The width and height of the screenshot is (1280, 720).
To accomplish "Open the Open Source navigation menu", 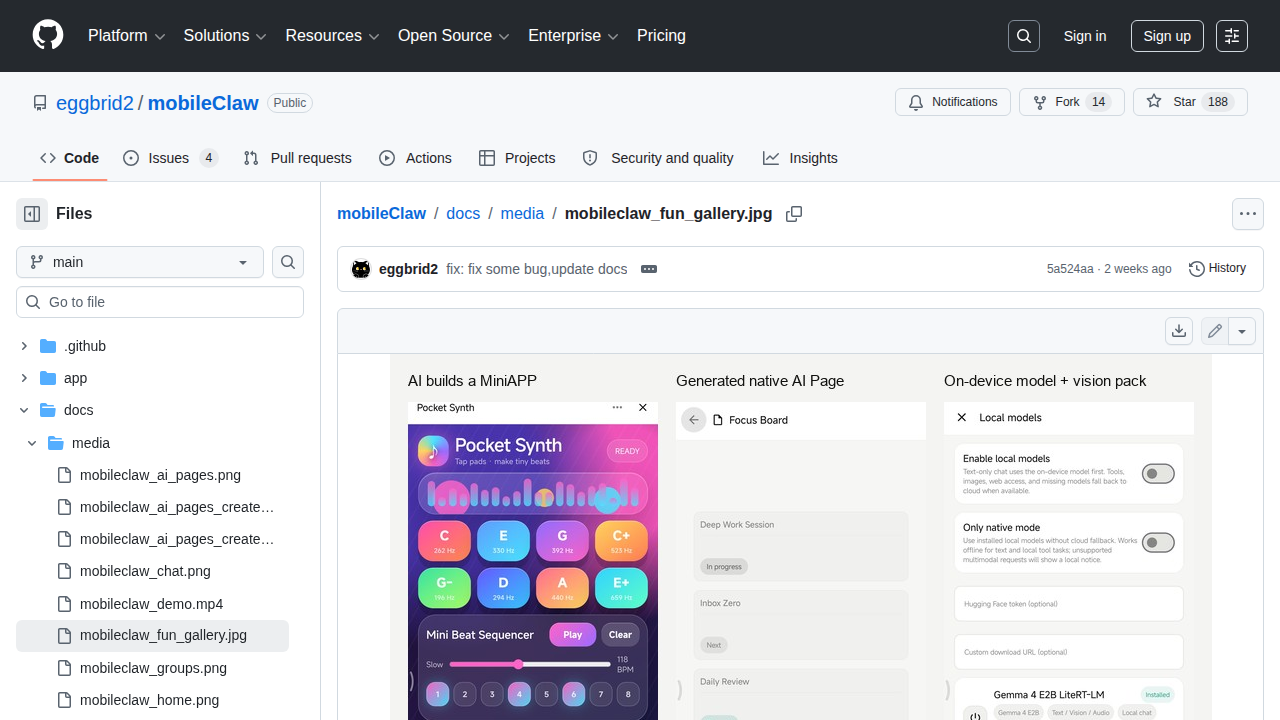I will pos(454,36).
